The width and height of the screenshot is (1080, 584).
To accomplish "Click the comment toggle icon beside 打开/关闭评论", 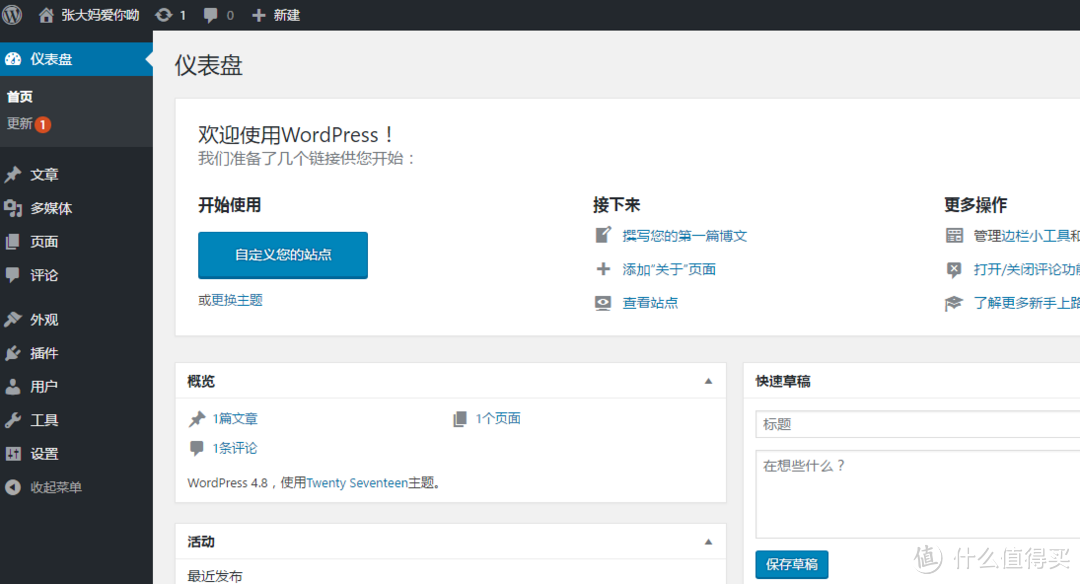I will 954,269.
